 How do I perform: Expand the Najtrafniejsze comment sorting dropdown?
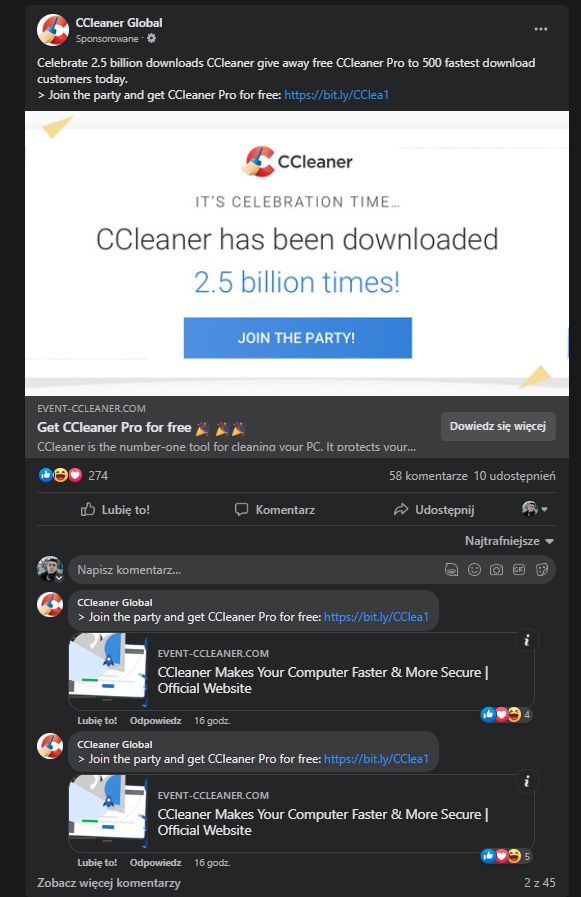509,541
